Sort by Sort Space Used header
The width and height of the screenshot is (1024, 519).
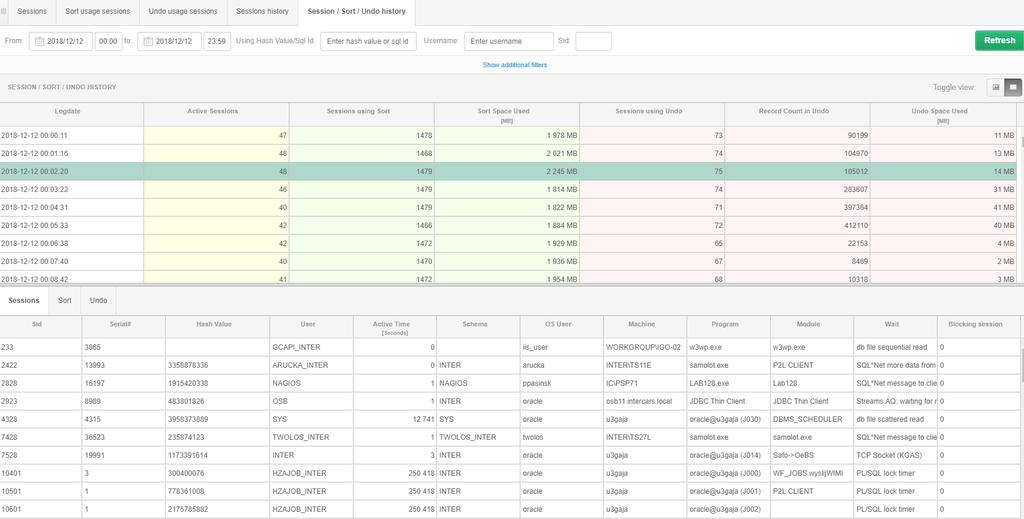tap(507, 114)
